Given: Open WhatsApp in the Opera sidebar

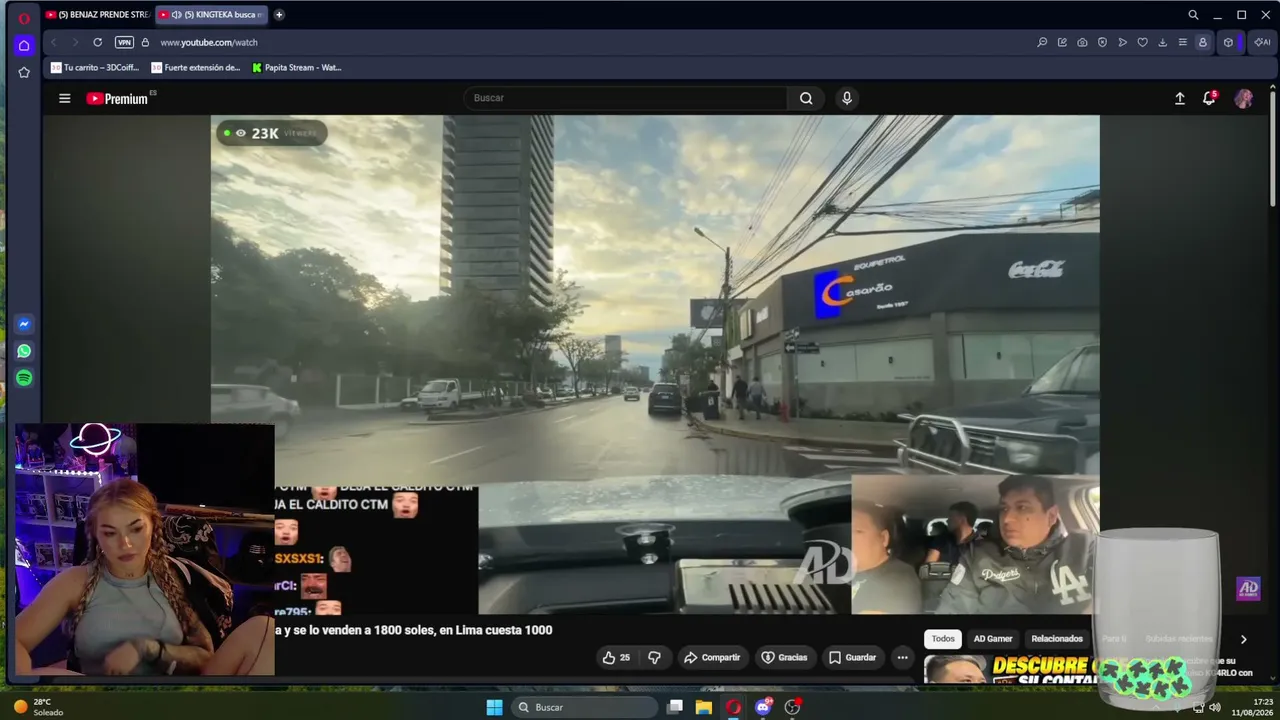Looking at the screenshot, I should 24,351.
